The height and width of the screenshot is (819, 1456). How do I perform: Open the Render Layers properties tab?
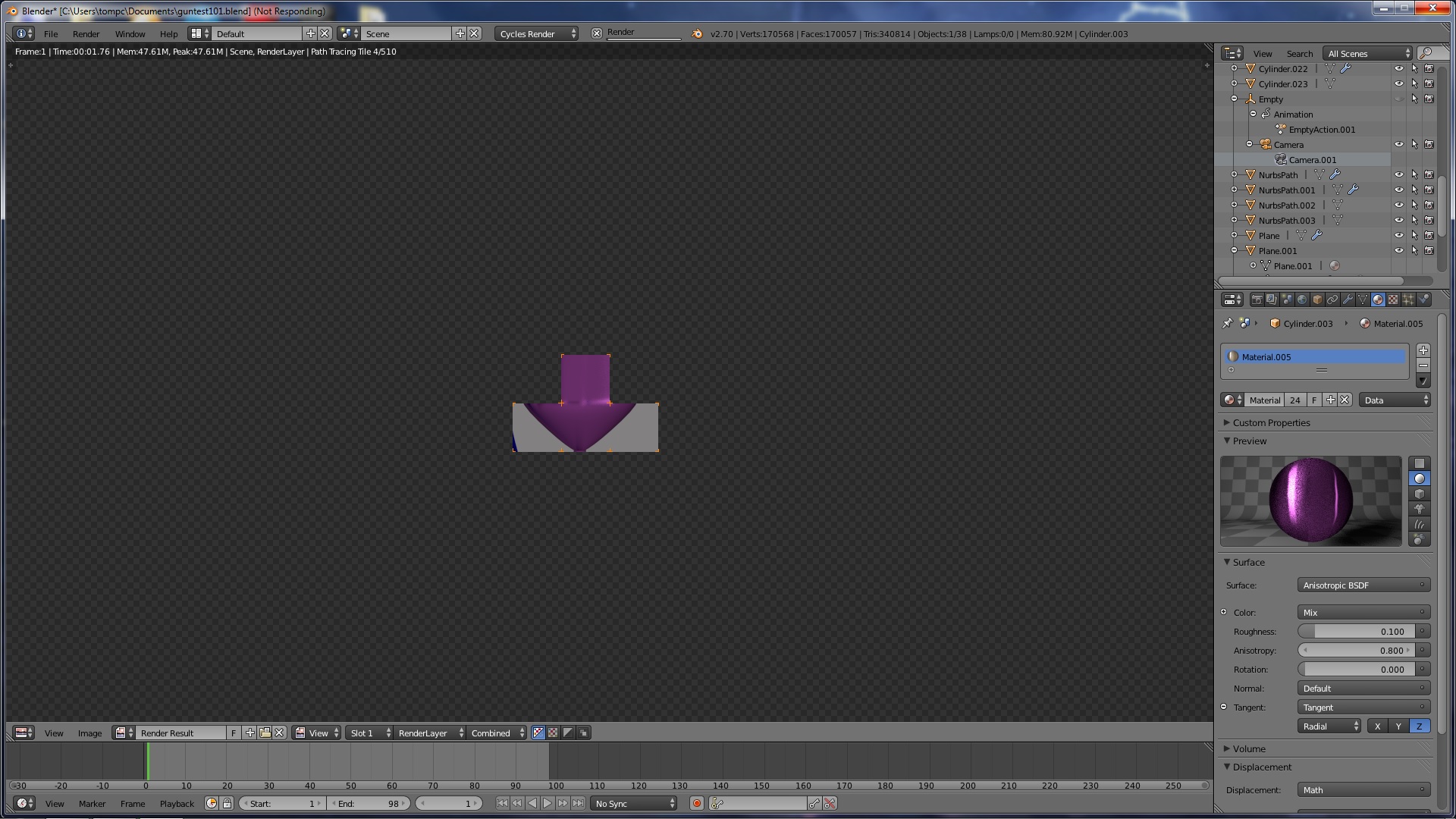(x=1272, y=300)
